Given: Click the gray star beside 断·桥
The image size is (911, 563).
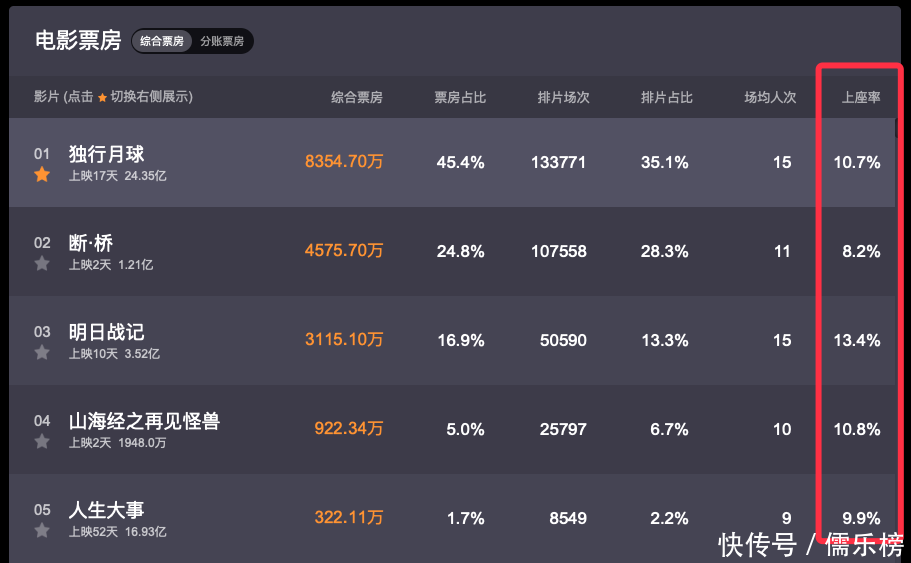Looking at the screenshot, I should (x=42, y=264).
